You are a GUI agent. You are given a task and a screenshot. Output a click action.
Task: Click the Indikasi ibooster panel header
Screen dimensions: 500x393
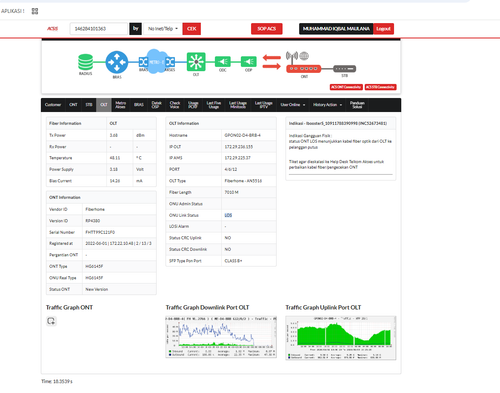341,123
